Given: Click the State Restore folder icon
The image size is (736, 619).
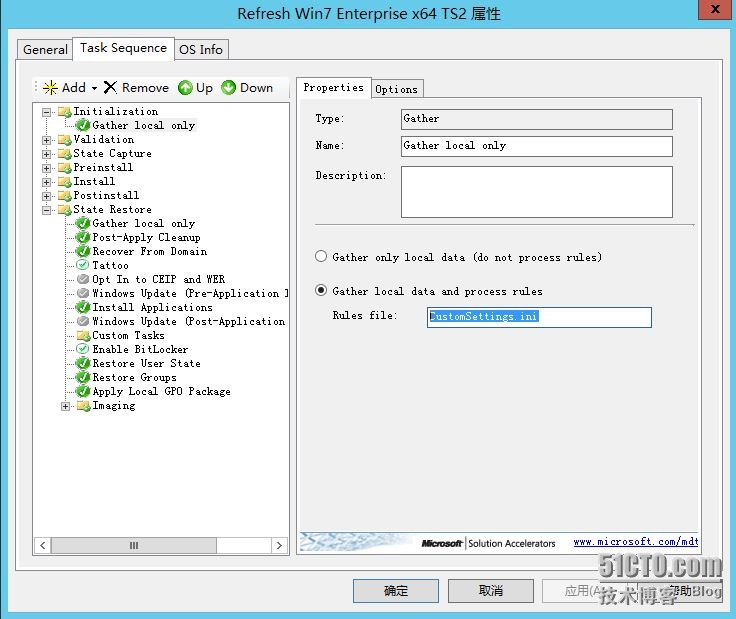Looking at the screenshot, I should pos(64,210).
